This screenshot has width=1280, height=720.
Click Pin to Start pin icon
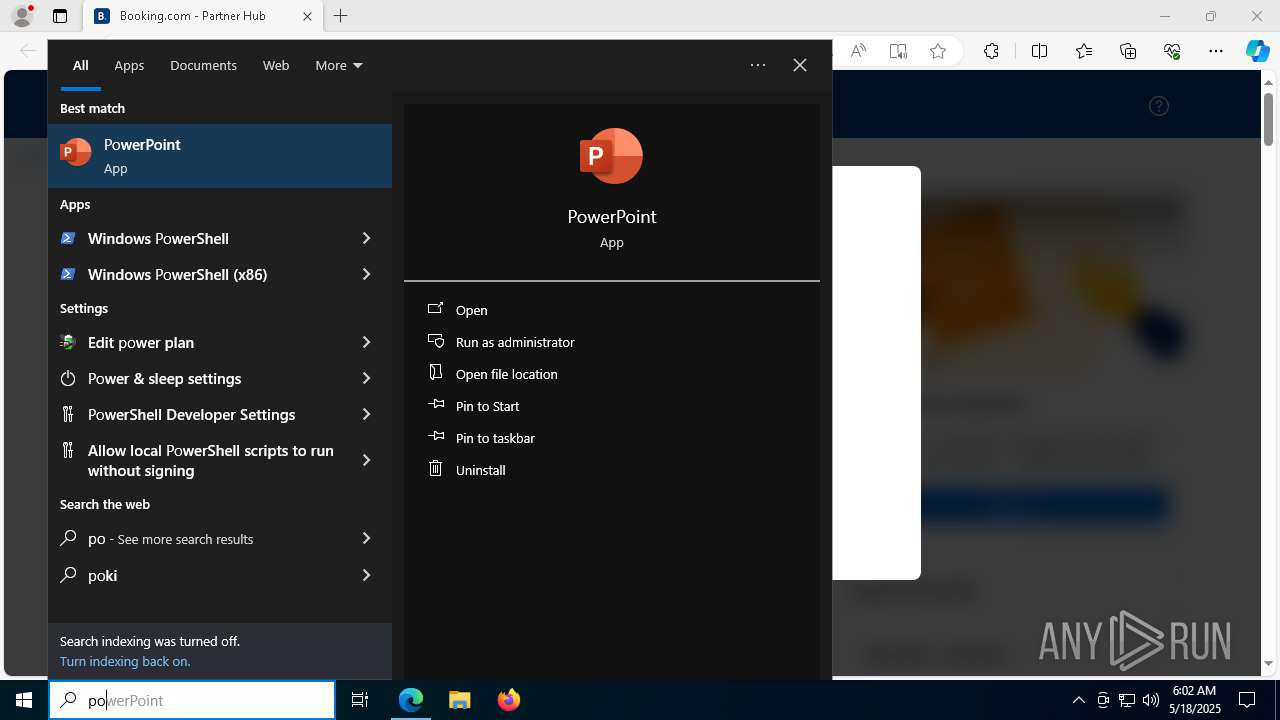click(x=435, y=405)
